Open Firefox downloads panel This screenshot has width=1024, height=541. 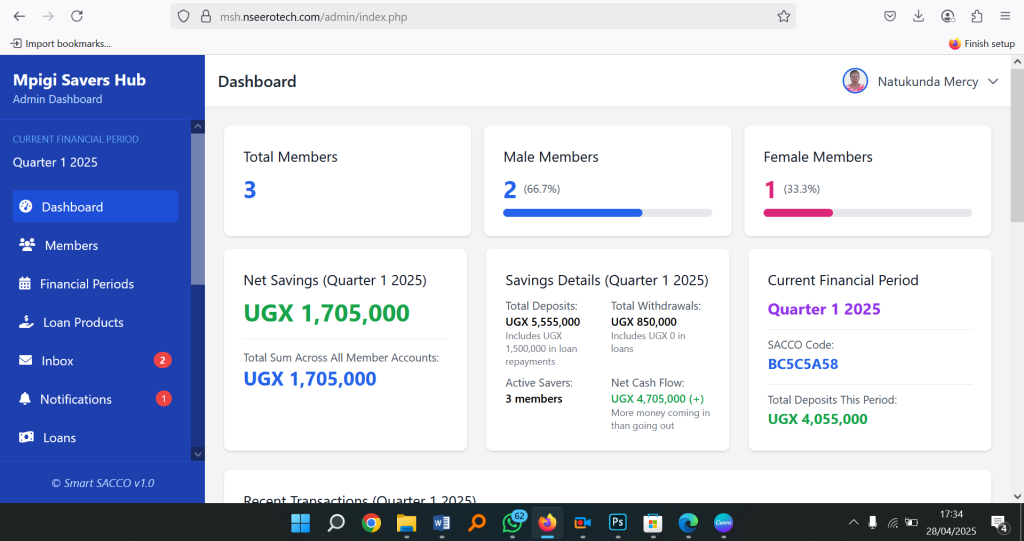pyautogui.click(x=918, y=16)
